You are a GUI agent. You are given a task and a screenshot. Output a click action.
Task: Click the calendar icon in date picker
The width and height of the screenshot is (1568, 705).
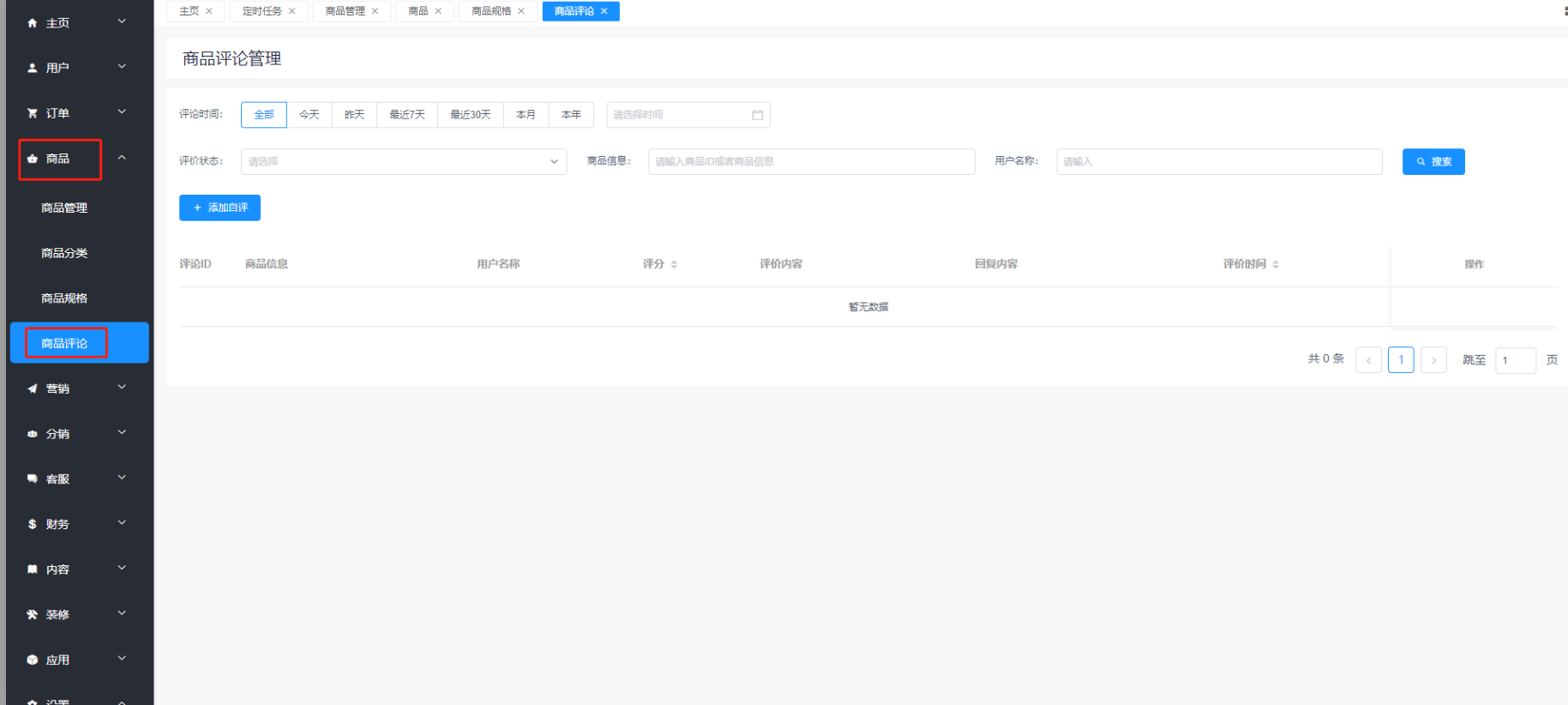point(757,115)
